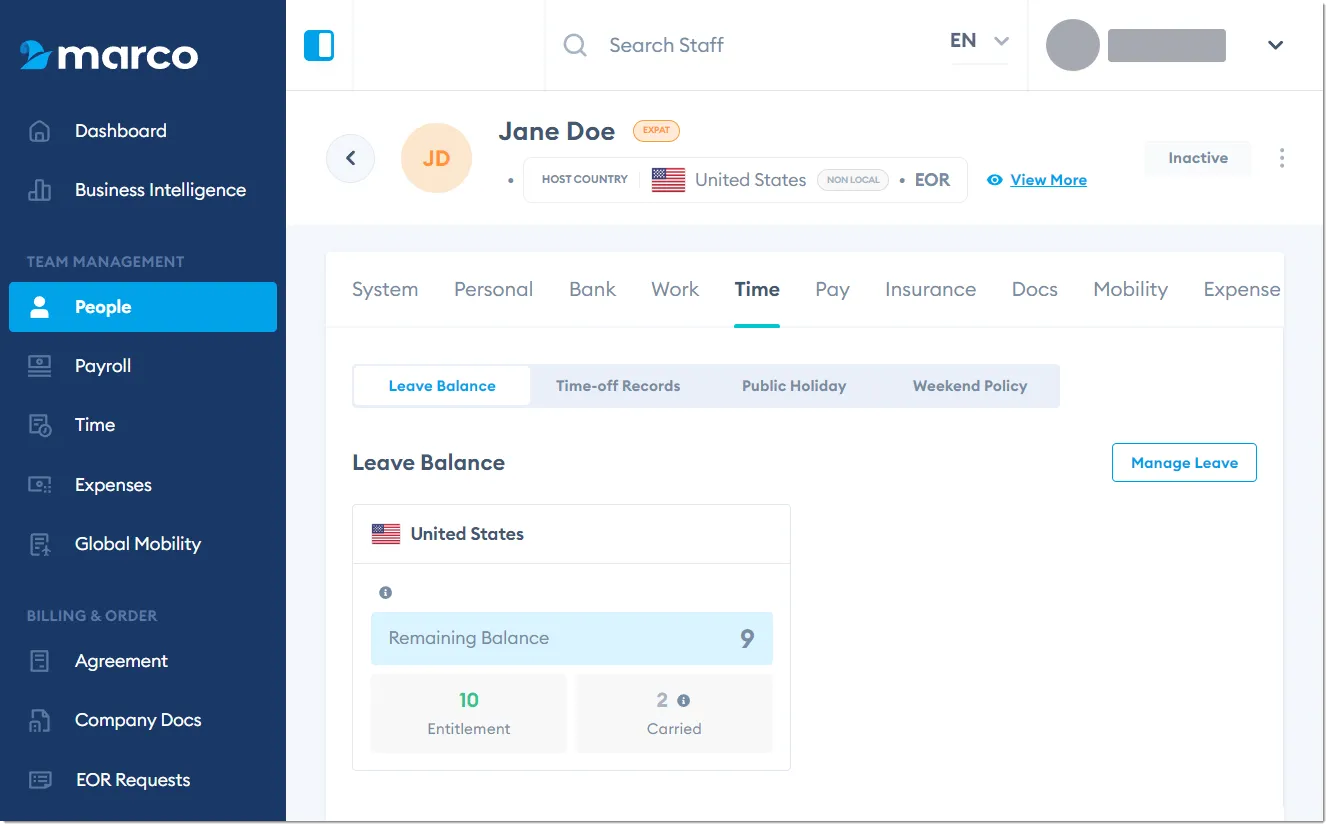This screenshot has width=1329, height=827.
Task: Click Jane Doe's JD avatar
Action: [436, 158]
